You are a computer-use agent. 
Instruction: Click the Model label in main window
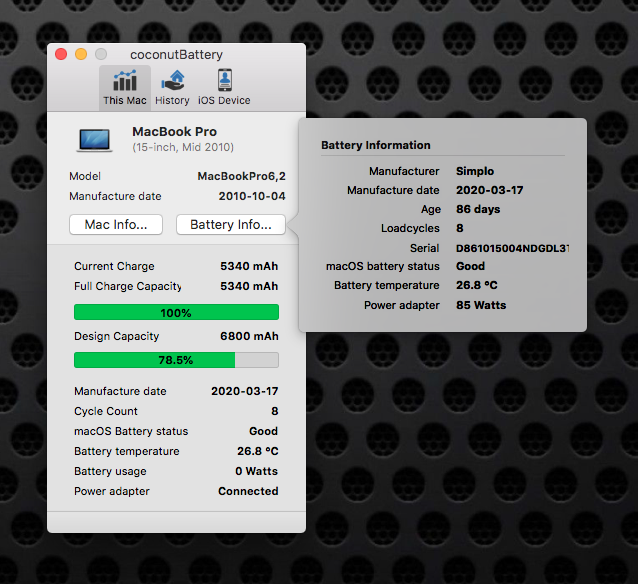click(85, 176)
